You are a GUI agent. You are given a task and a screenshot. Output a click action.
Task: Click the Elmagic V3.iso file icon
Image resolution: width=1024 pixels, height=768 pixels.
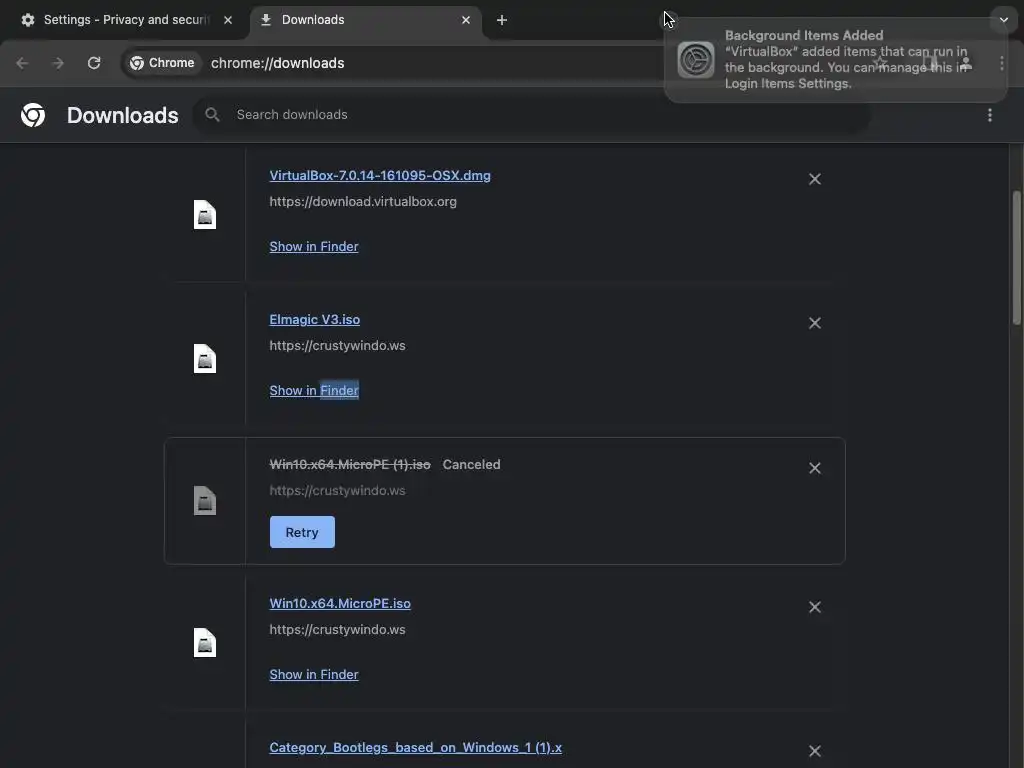pyautogui.click(x=205, y=359)
